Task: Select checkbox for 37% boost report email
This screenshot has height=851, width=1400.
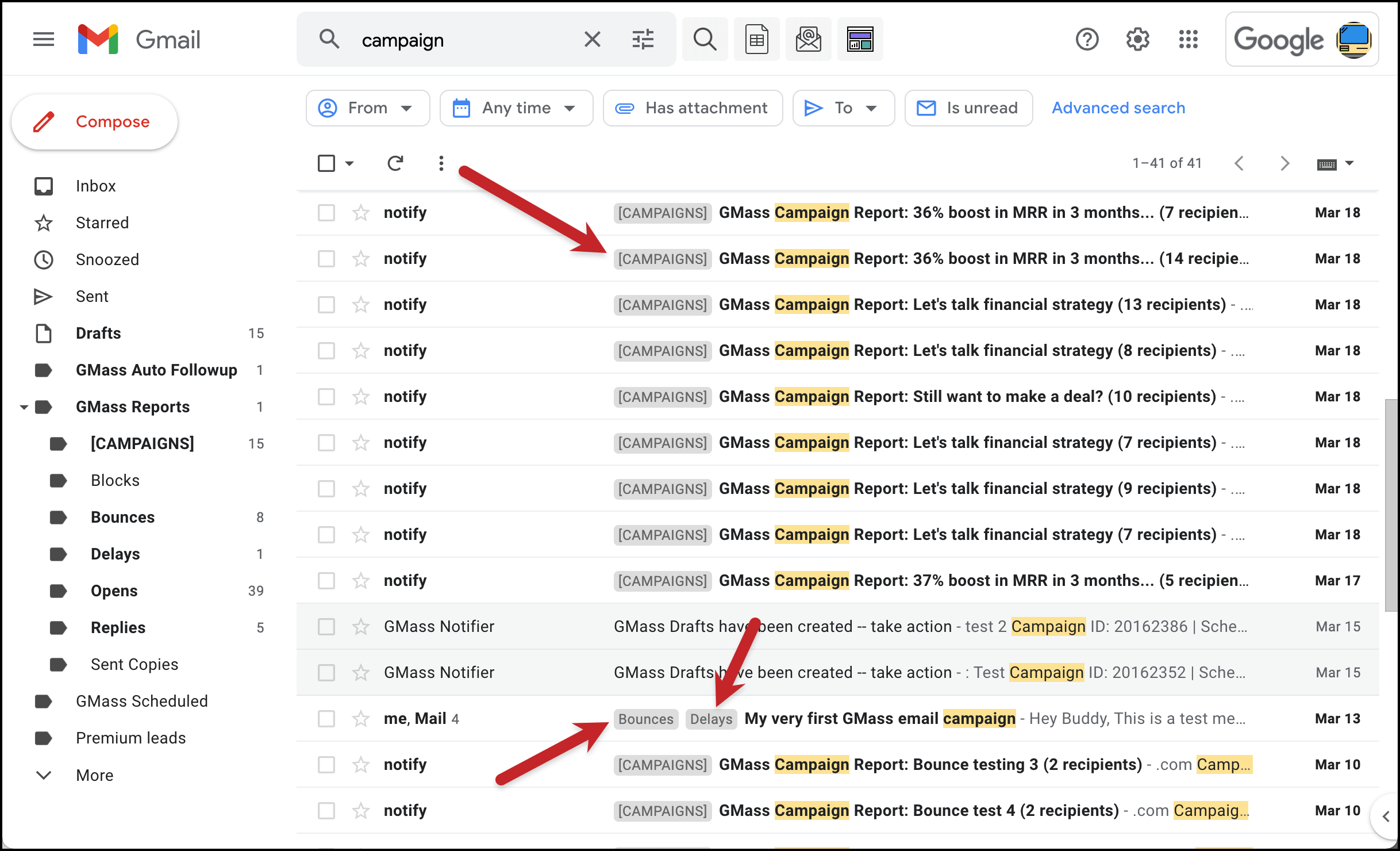Action: point(326,581)
